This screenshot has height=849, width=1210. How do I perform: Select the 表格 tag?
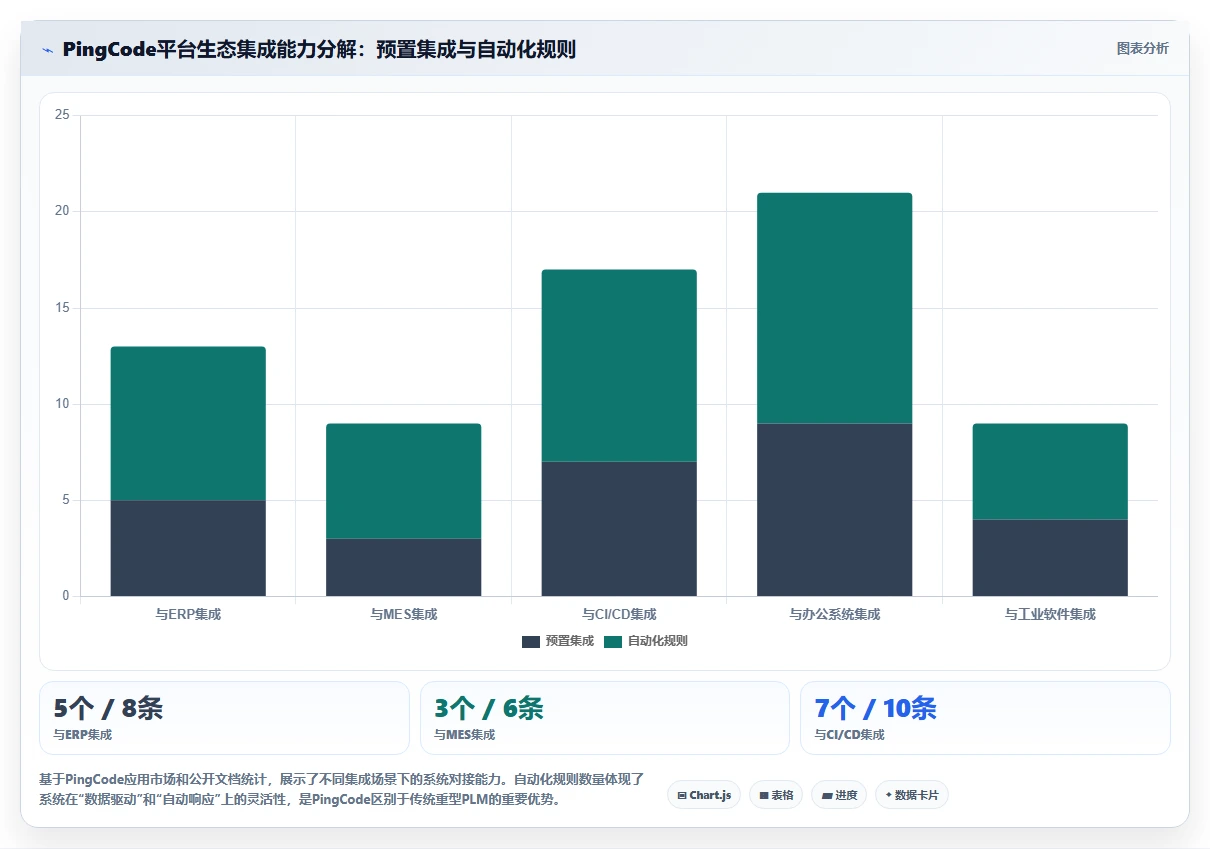tap(776, 795)
